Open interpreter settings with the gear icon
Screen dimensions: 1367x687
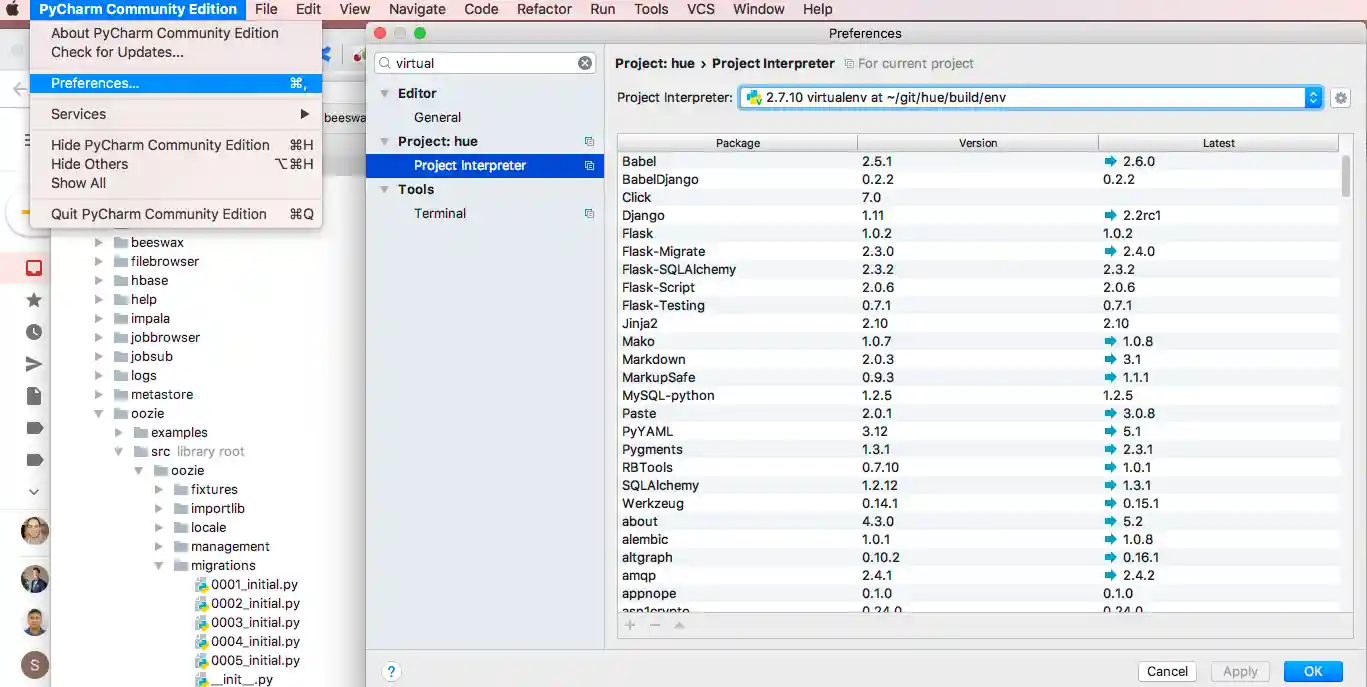point(1340,97)
